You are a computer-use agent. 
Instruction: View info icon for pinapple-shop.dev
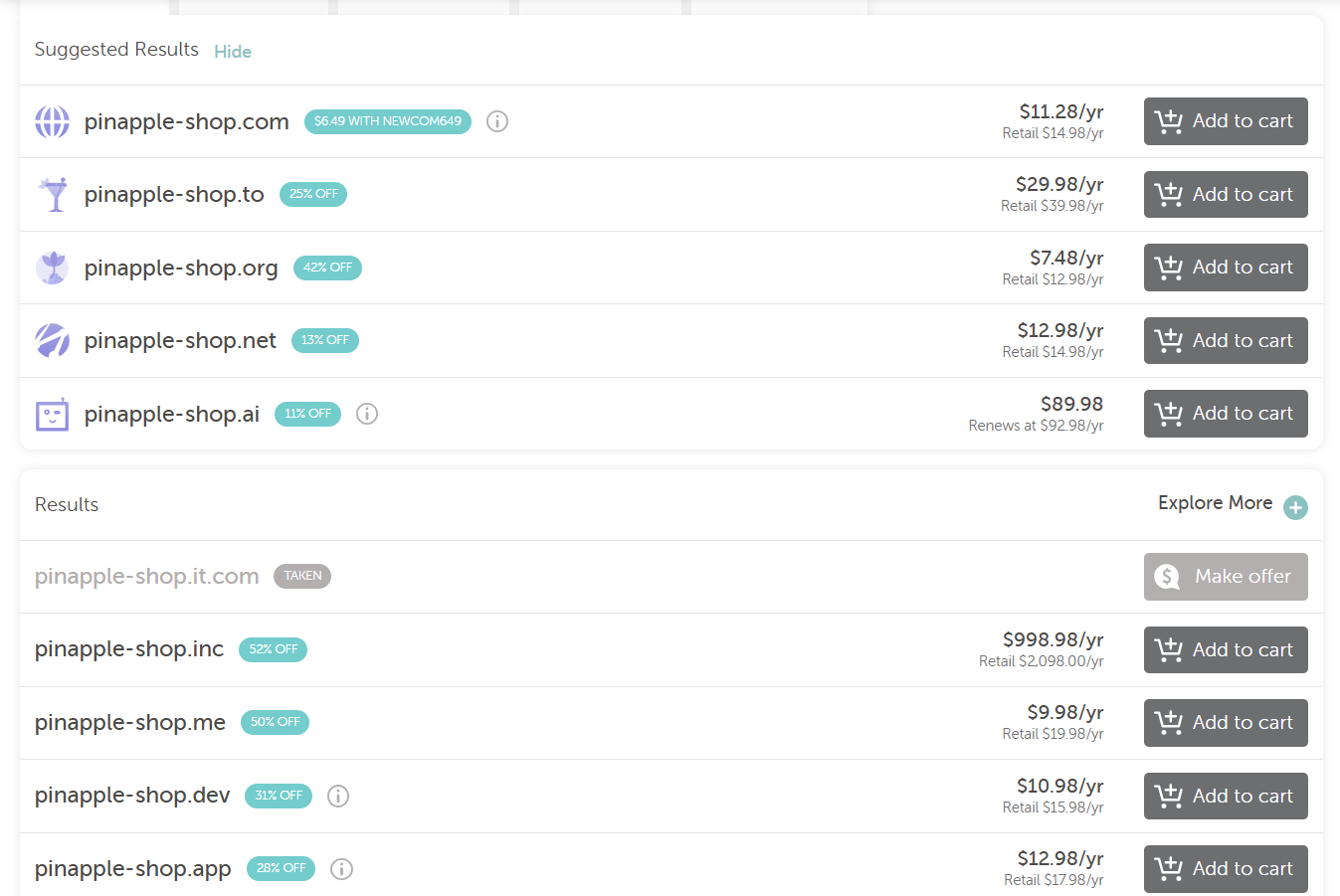click(x=338, y=796)
